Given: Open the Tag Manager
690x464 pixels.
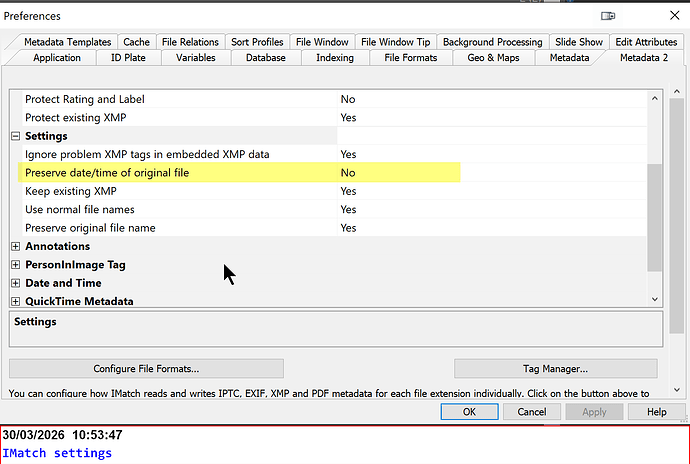Looking at the screenshot, I should 555,369.
